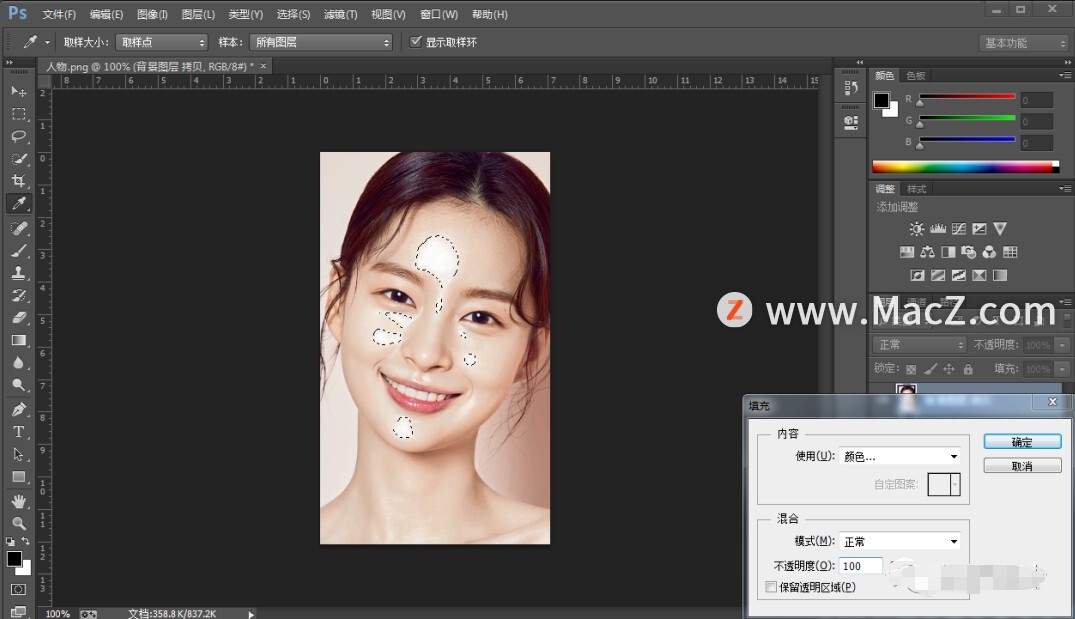The width and height of the screenshot is (1075, 619).
Task: Enable 保留透明区域 checkbox in Fill dialog
Action: pos(771,587)
